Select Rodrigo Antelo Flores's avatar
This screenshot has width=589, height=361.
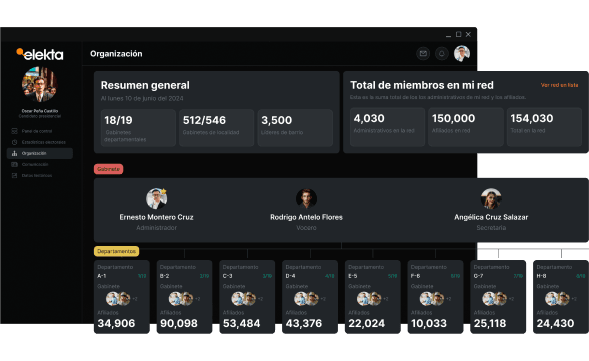306,198
